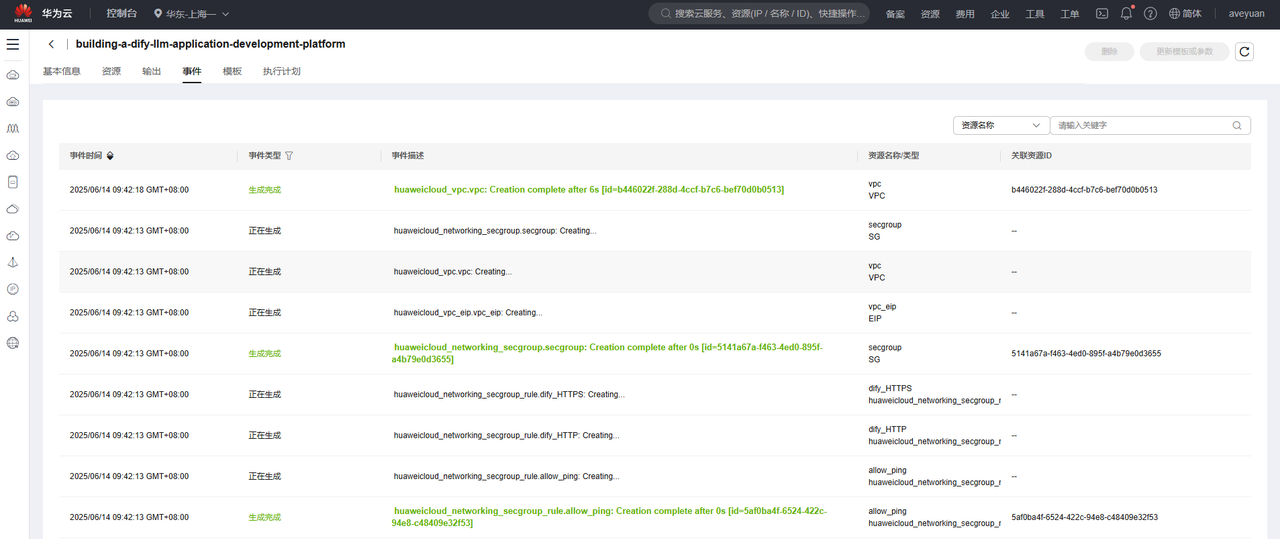Launch the CloudShell terminal icon
Image resolution: width=1280 pixels, height=539 pixels.
1102,14
